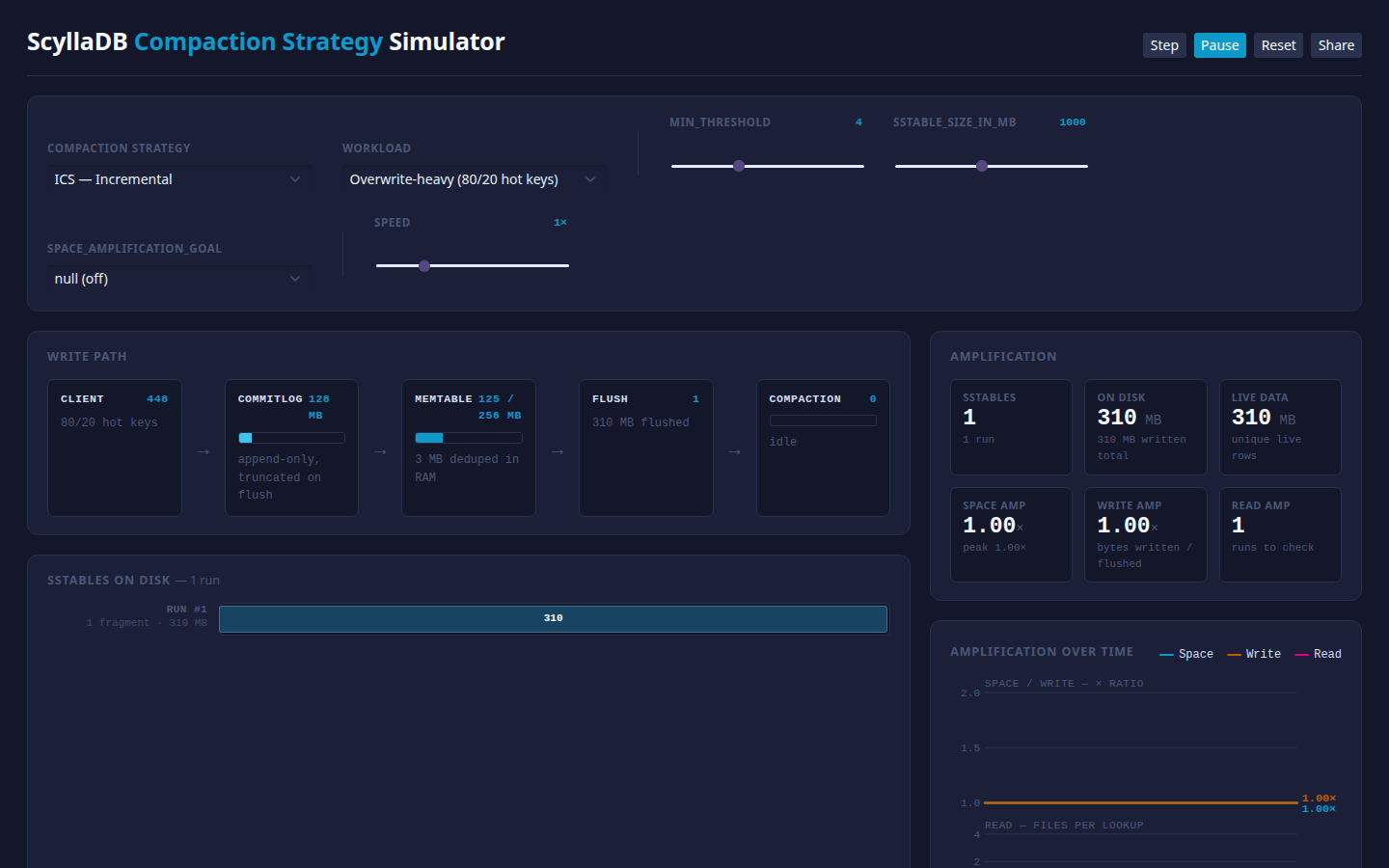
Task: Click the 'READ — FILES PER LOOKUP' chart label
Action: click(1064, 826)
